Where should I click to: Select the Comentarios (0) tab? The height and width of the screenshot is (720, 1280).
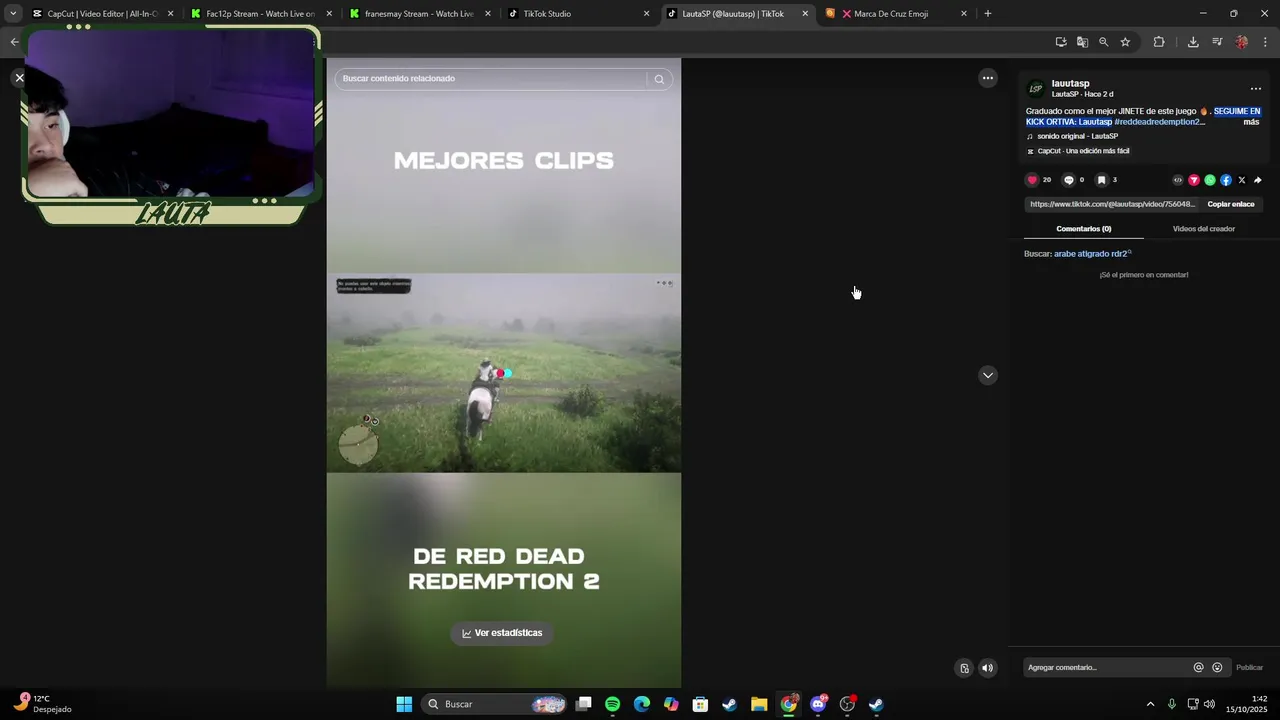pos(1084,229)
